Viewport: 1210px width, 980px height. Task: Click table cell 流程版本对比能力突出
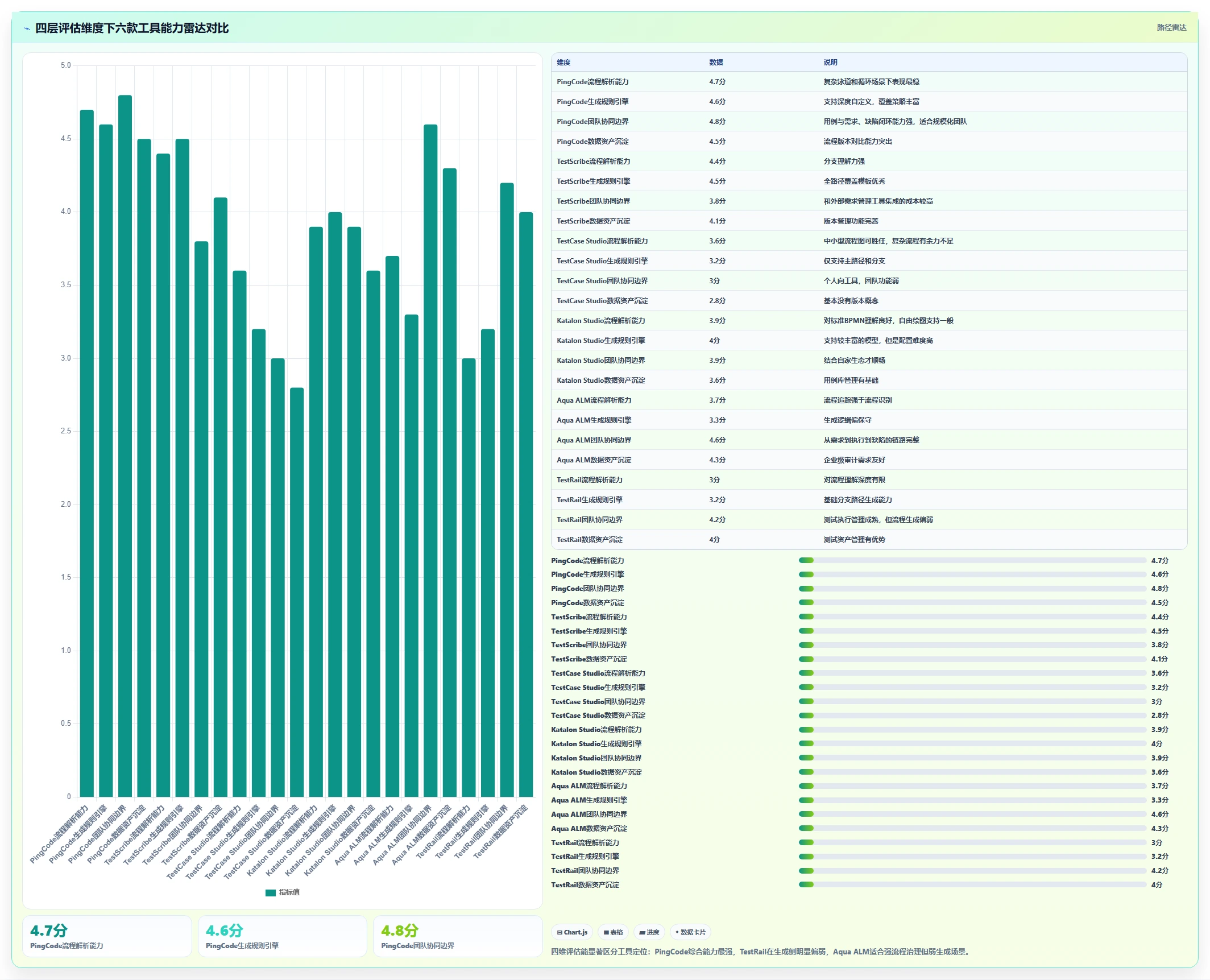tap(857, 142)
